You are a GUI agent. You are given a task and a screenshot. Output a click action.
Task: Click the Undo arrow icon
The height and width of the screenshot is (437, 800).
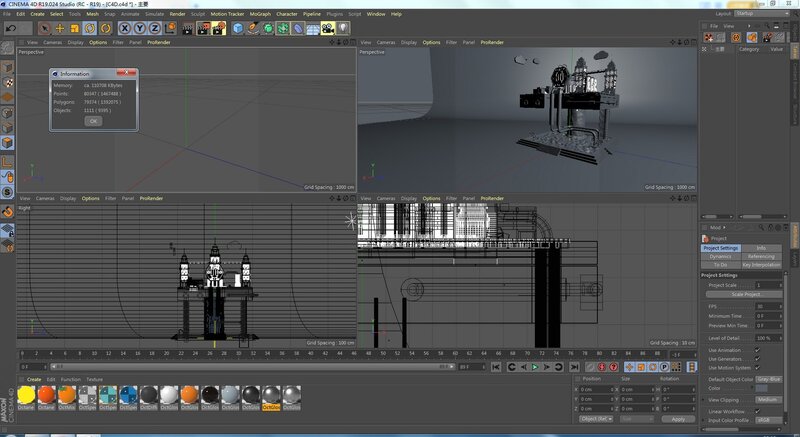pyautogui.click(x=11, y=28)
